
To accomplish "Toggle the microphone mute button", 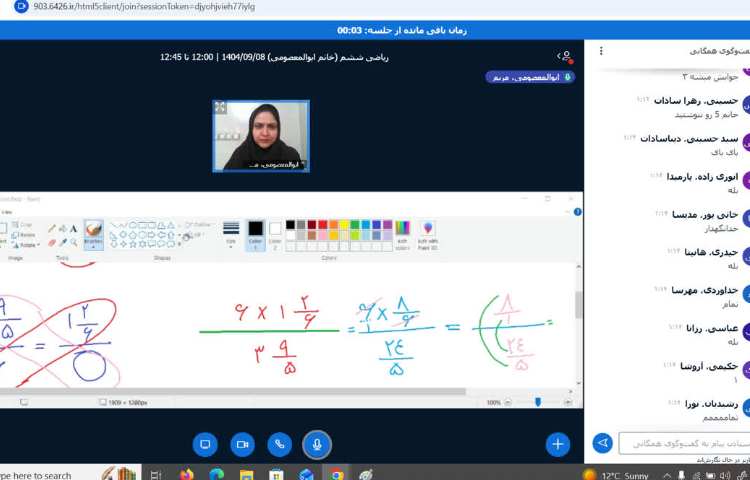I will tap(317, 444).
